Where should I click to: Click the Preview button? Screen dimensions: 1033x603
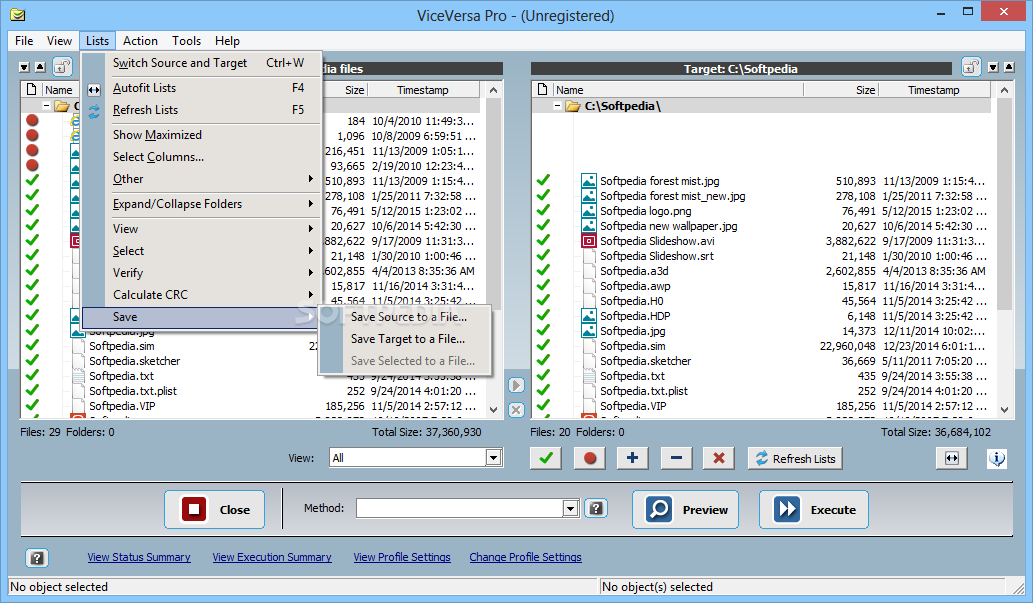[x=685, y=509]
